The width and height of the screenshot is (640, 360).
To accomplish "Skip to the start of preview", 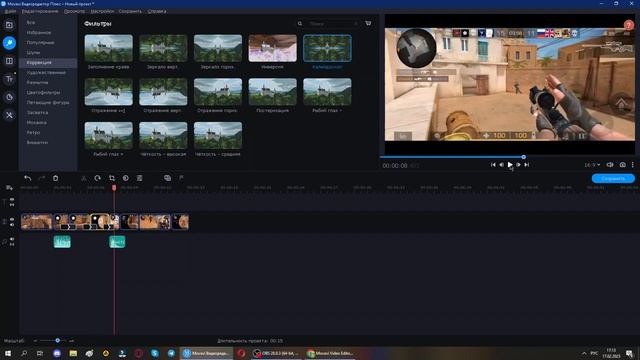I will pyautogui.click(x=493, y=165).
